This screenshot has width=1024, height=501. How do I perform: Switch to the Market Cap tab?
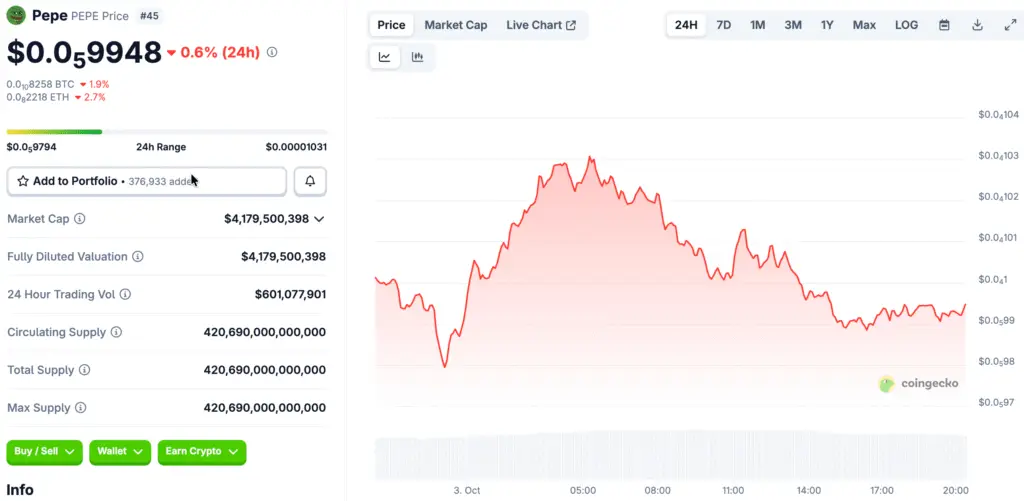click(x=456, y=25)
